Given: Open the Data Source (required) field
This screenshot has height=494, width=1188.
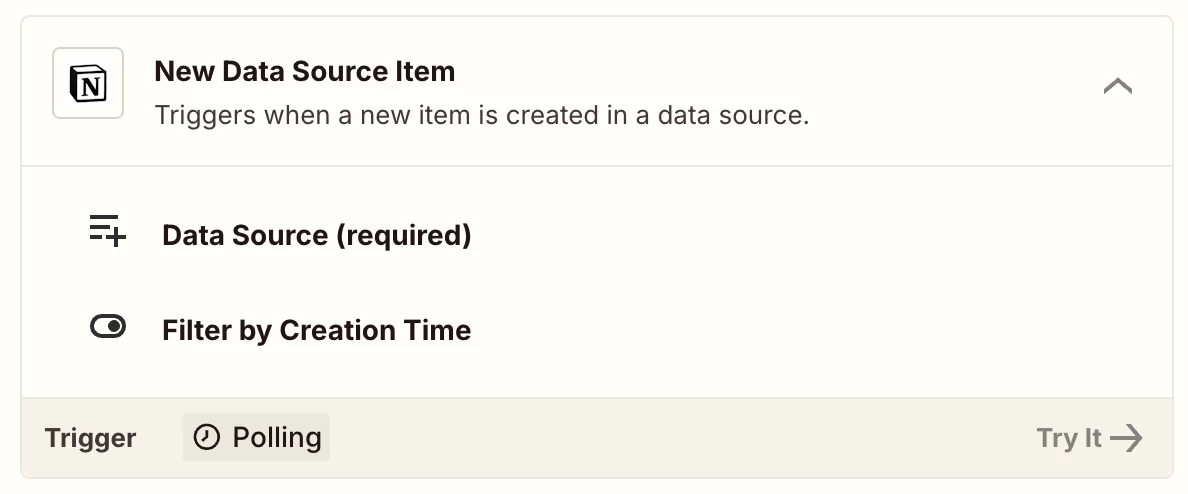Looking at the screenshot, I should coord(316,236).
